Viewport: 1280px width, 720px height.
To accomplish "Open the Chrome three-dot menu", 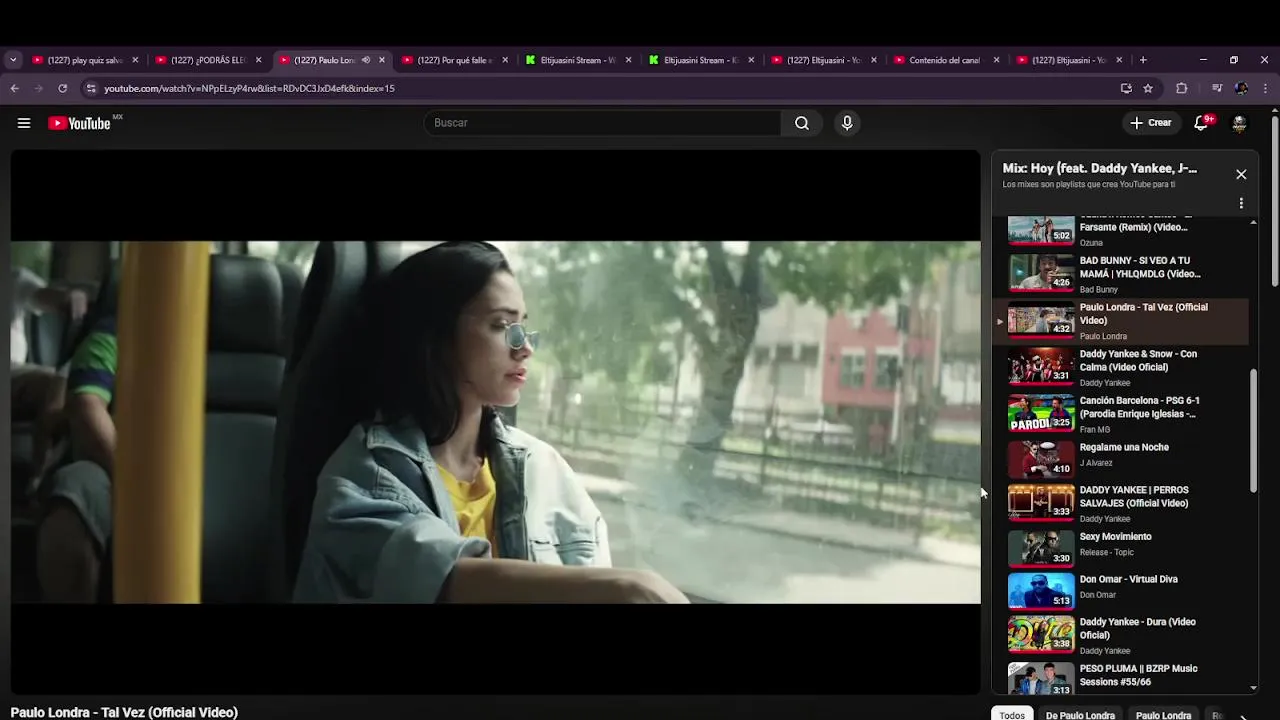I will click(x=1265, y=88).
